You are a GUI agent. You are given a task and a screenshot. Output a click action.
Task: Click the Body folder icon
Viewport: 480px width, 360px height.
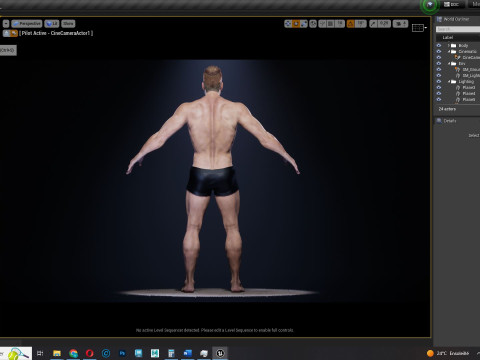[x=454, y=46]
